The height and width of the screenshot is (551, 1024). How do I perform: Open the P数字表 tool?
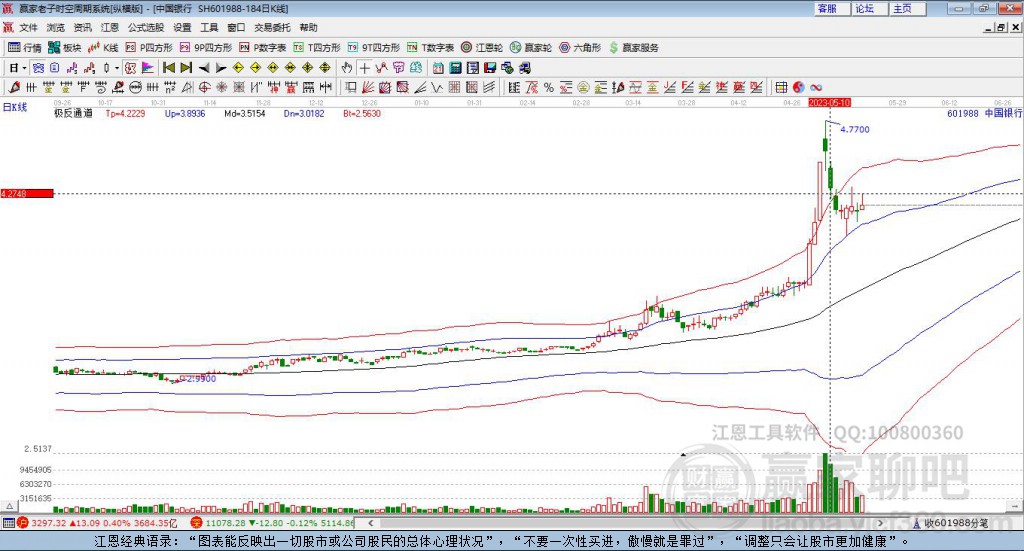tap(263, 48)
